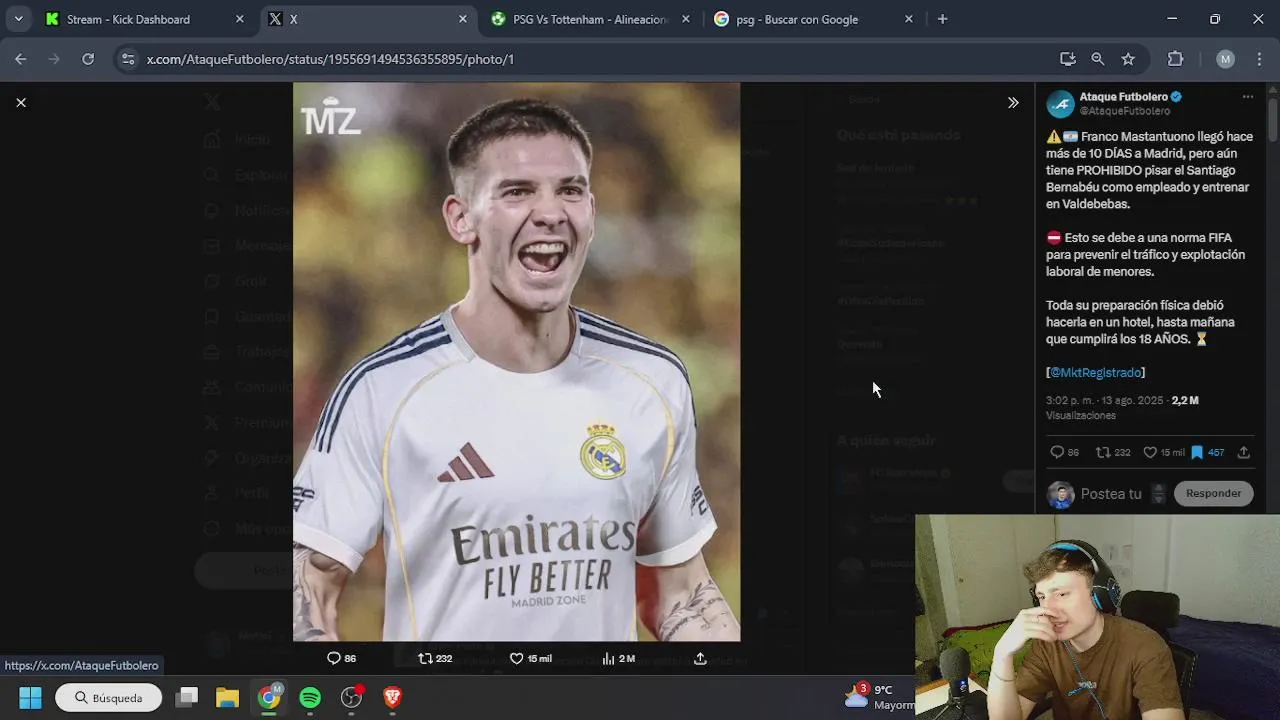Screen dimensions: 1280x720
Task: Close the psg Google search tab
Action: (909, 19)
